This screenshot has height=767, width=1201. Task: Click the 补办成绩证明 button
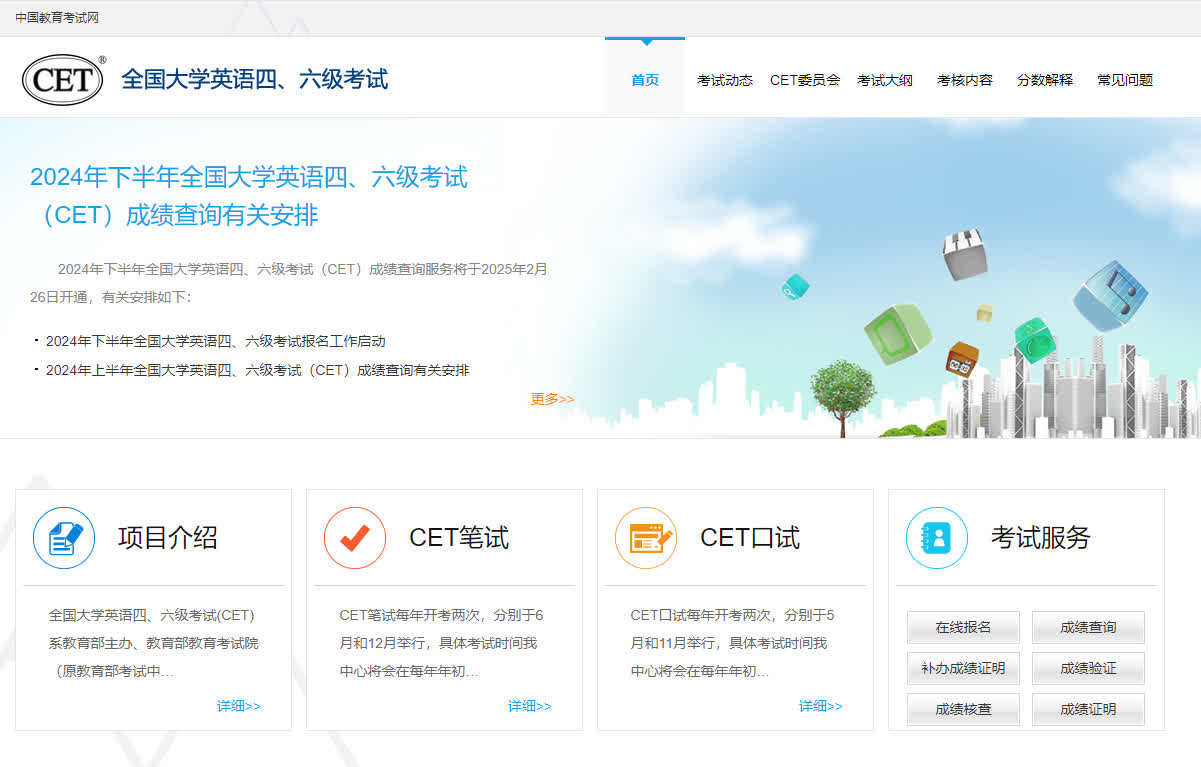963,668
